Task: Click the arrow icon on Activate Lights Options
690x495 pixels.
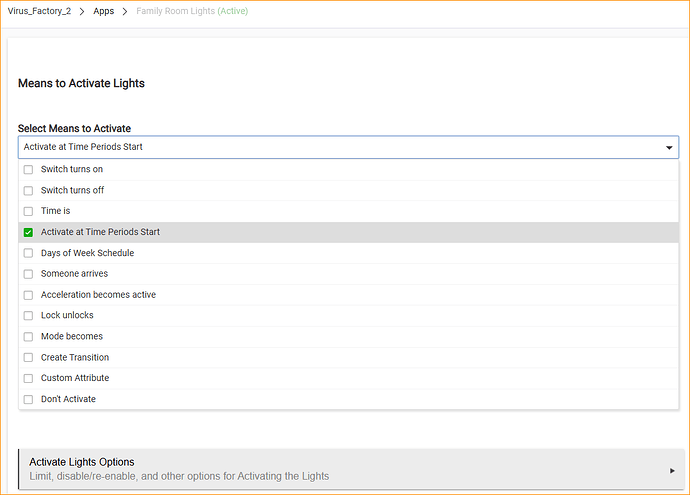Action: tap(672, 470)
